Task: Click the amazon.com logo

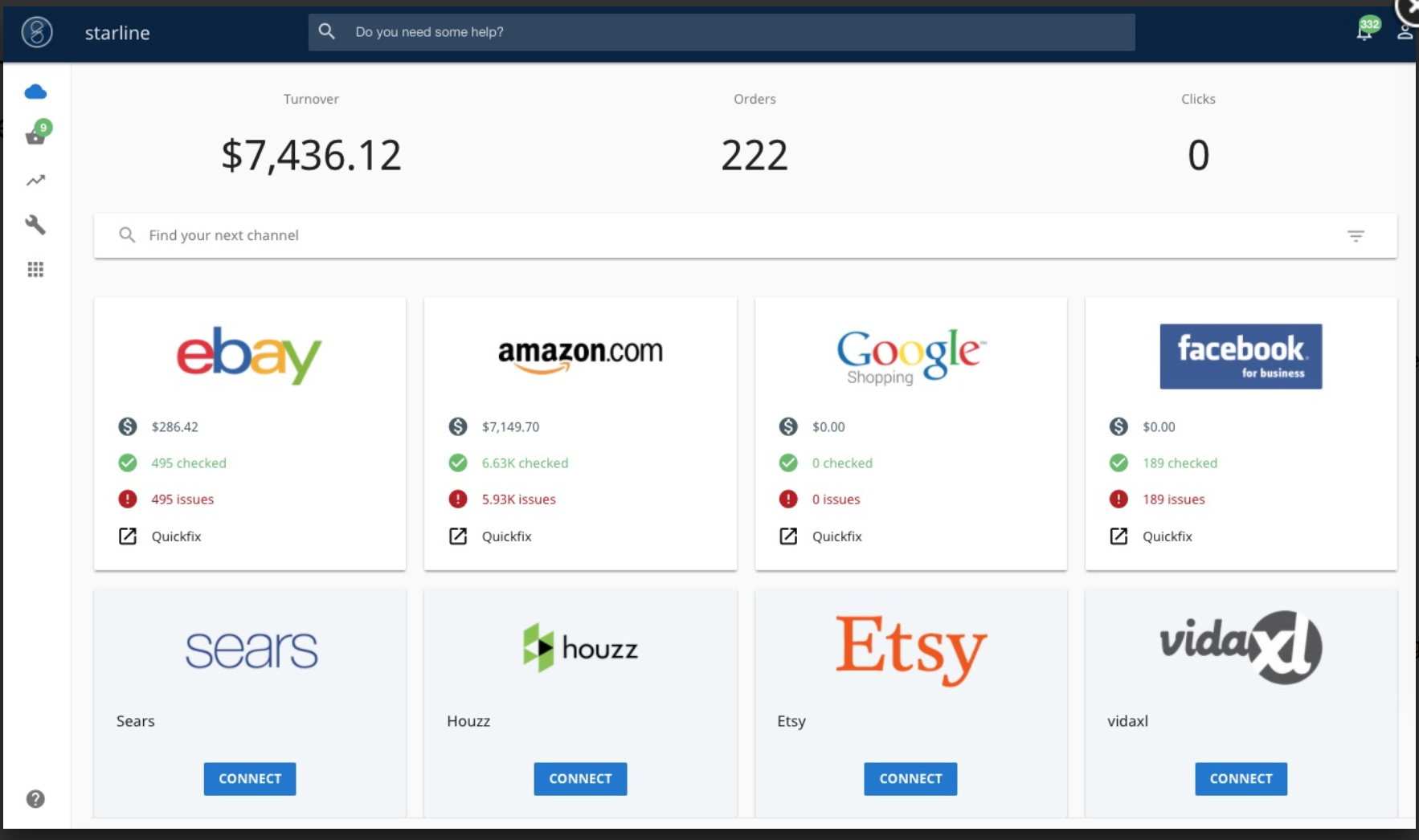Action: pyautogui.click(x=580, y=355)
